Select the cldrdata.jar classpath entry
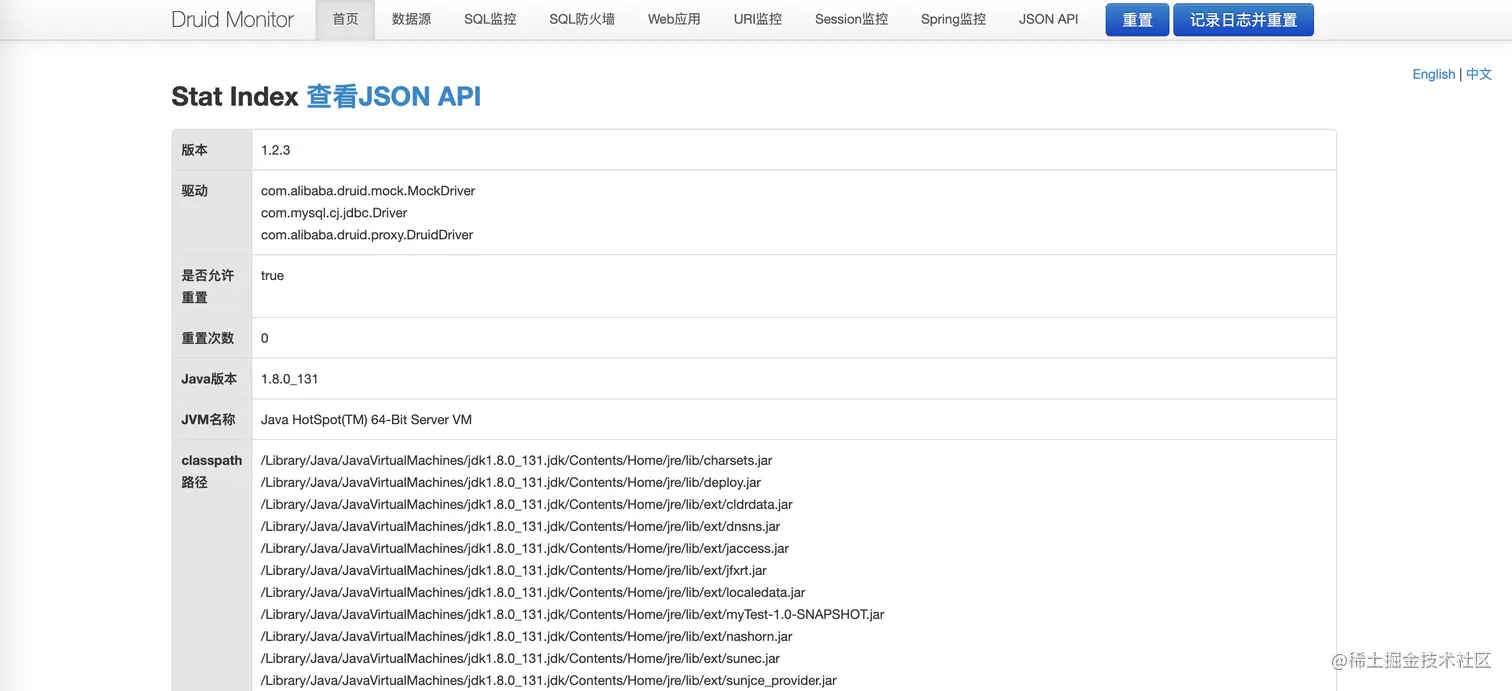The height and width of the screenshot is (691, 1512). [527, 505]
